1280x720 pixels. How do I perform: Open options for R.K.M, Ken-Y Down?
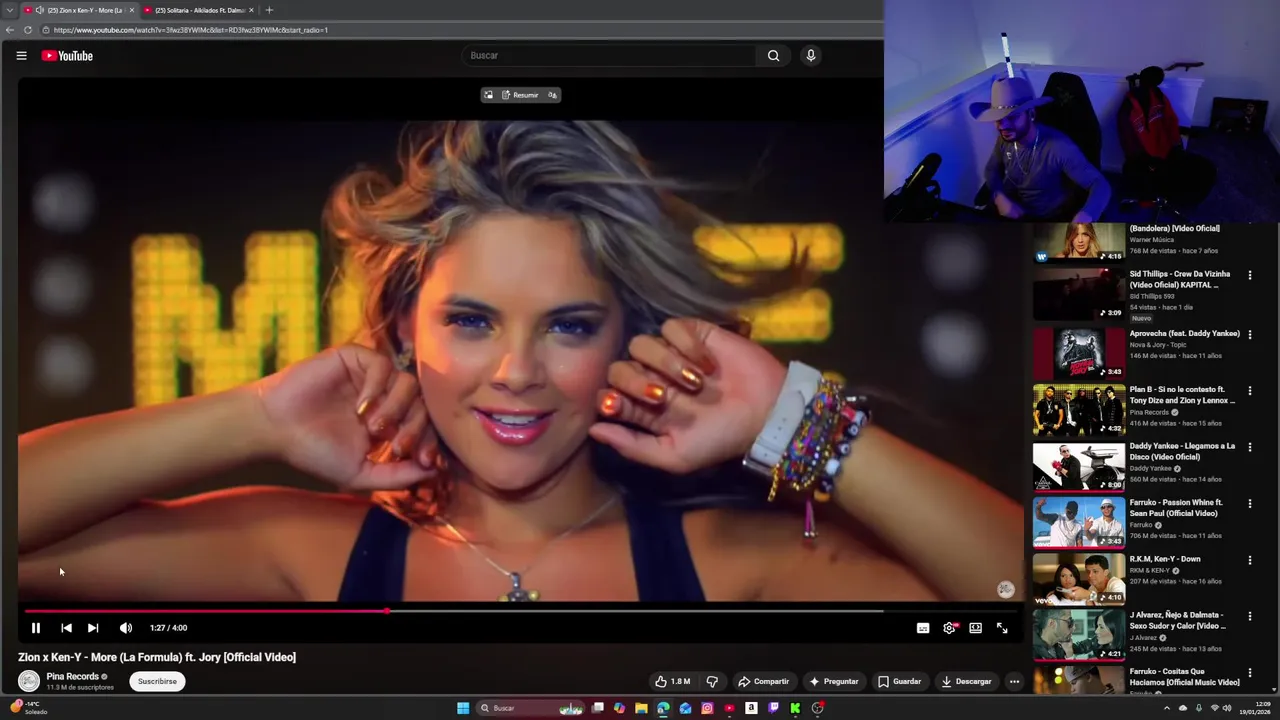click(x=1250, y=560)
